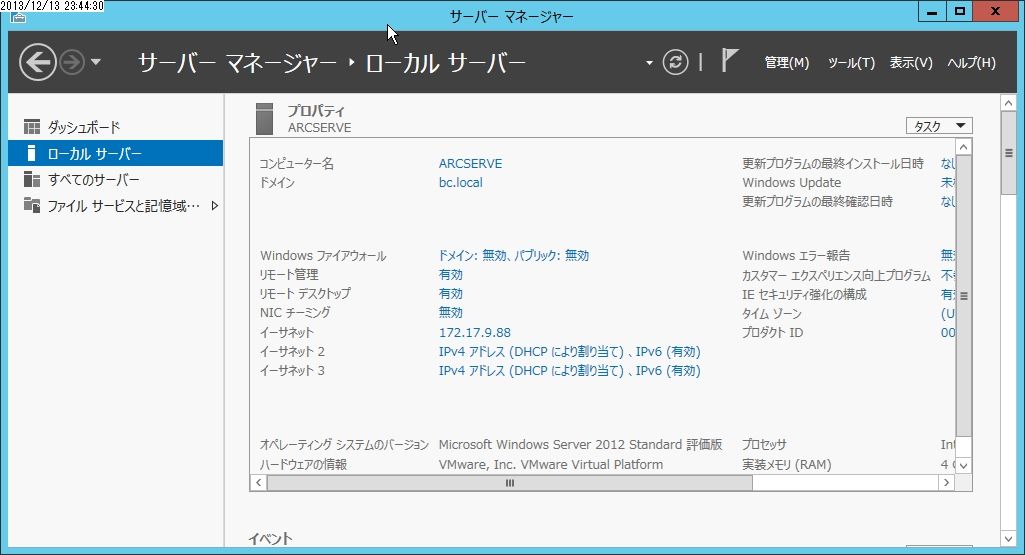
Task: Click the Windows Update label
Action: click(791, 182)
